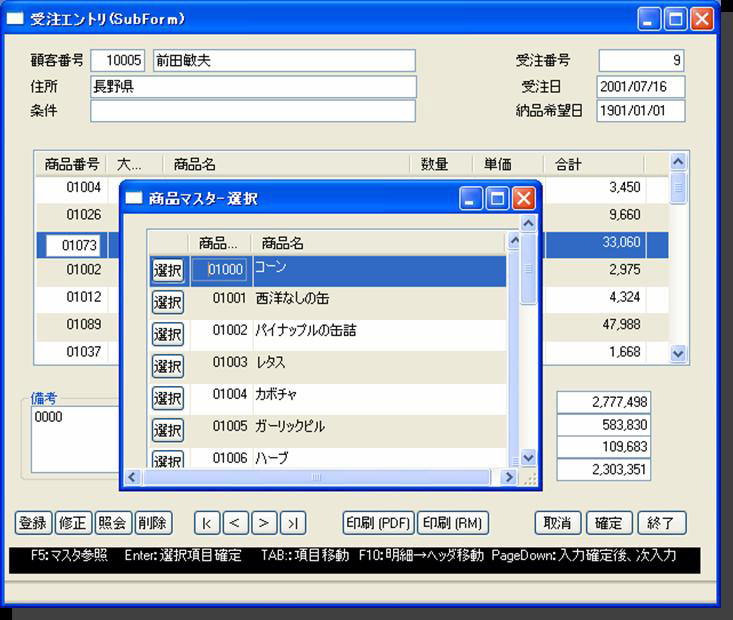Click the 削除 delete button
733x620 pixels.
[x=153, y=523]
